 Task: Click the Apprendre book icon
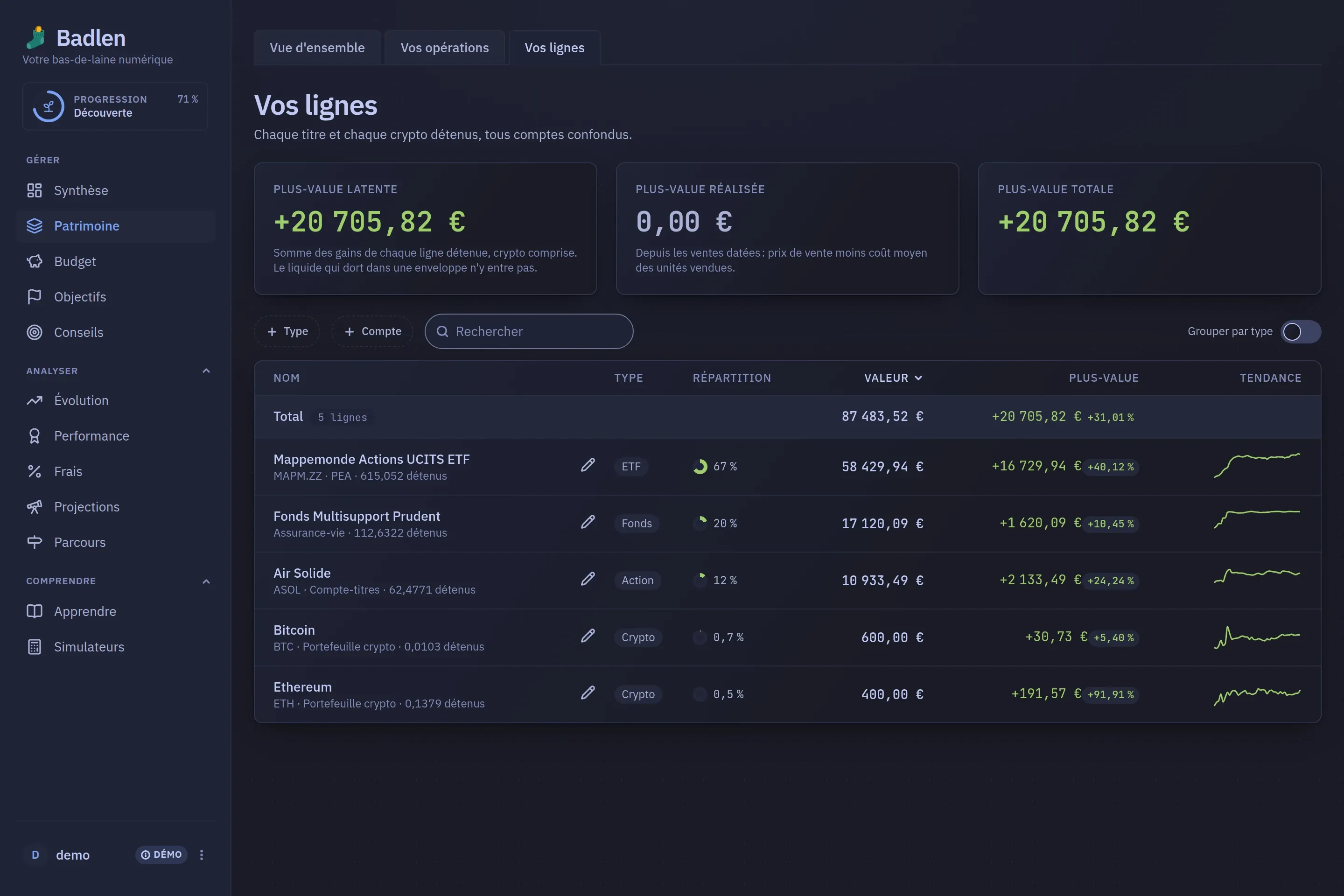[34, 611]
